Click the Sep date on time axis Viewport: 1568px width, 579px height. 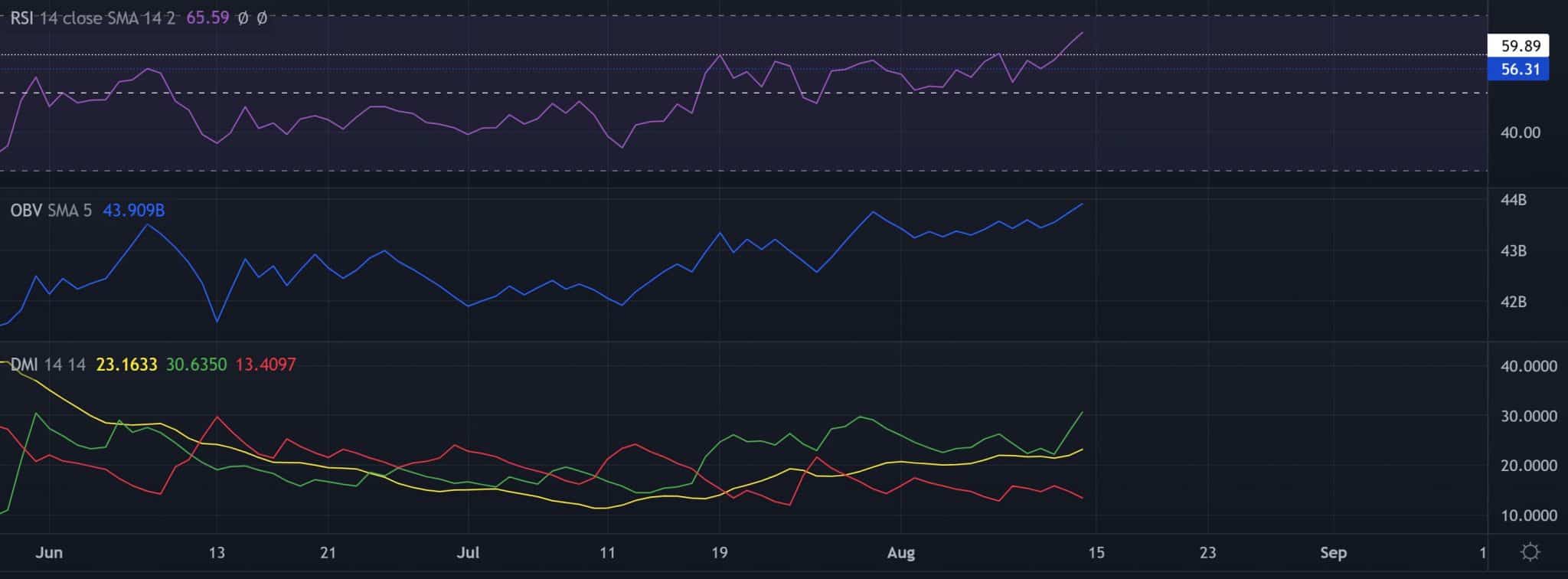point(1333,552)
